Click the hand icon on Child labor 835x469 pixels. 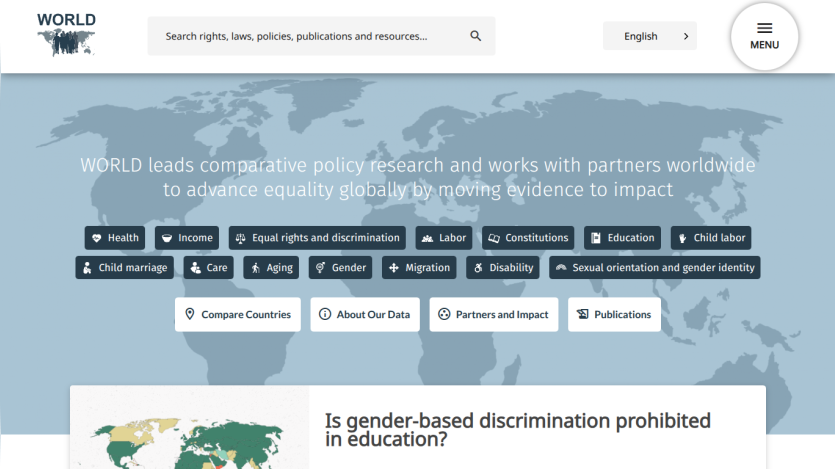(x=682, y=238)
